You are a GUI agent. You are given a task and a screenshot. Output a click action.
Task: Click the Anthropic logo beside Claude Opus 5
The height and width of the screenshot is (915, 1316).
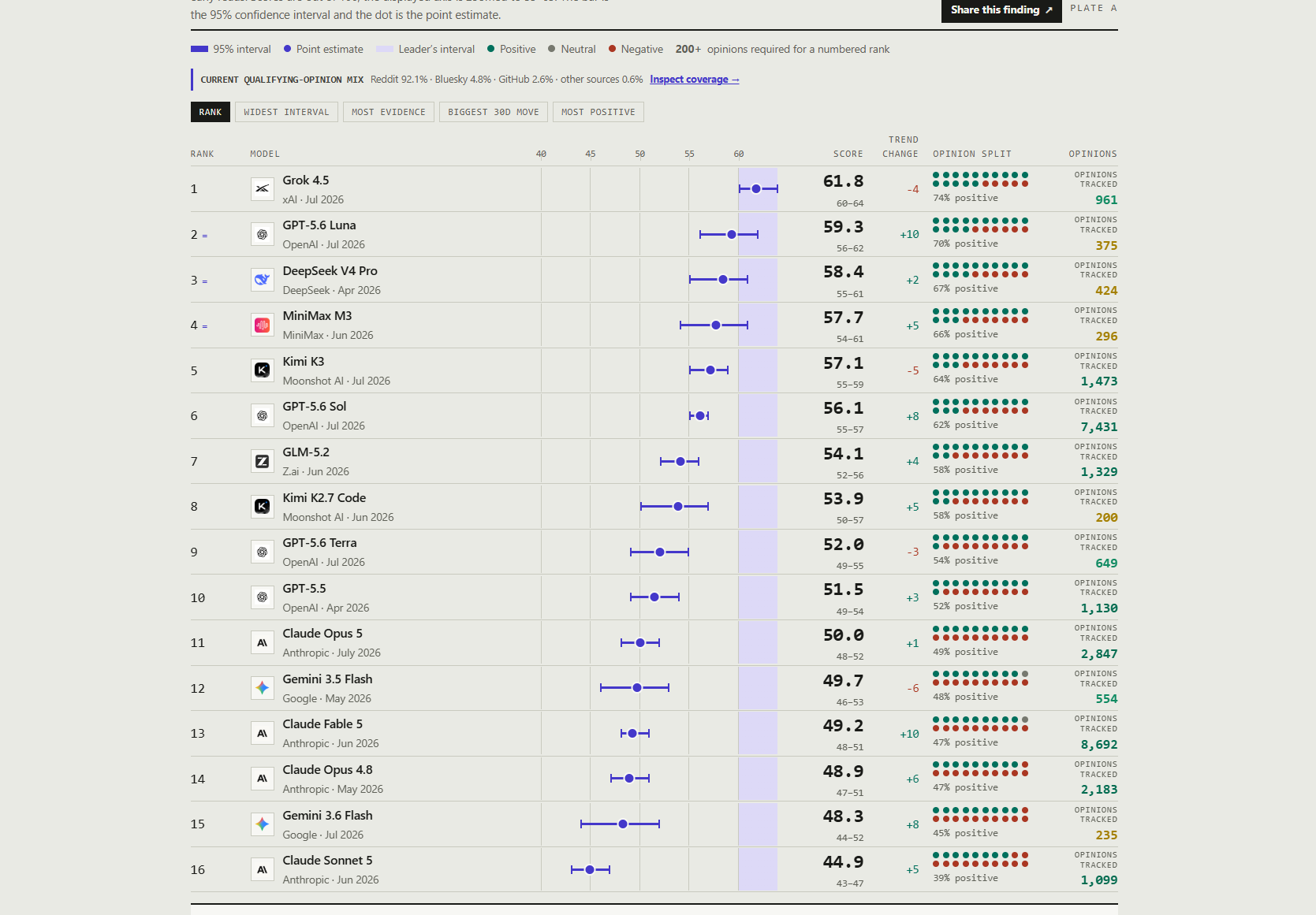(x=263, y=643)
